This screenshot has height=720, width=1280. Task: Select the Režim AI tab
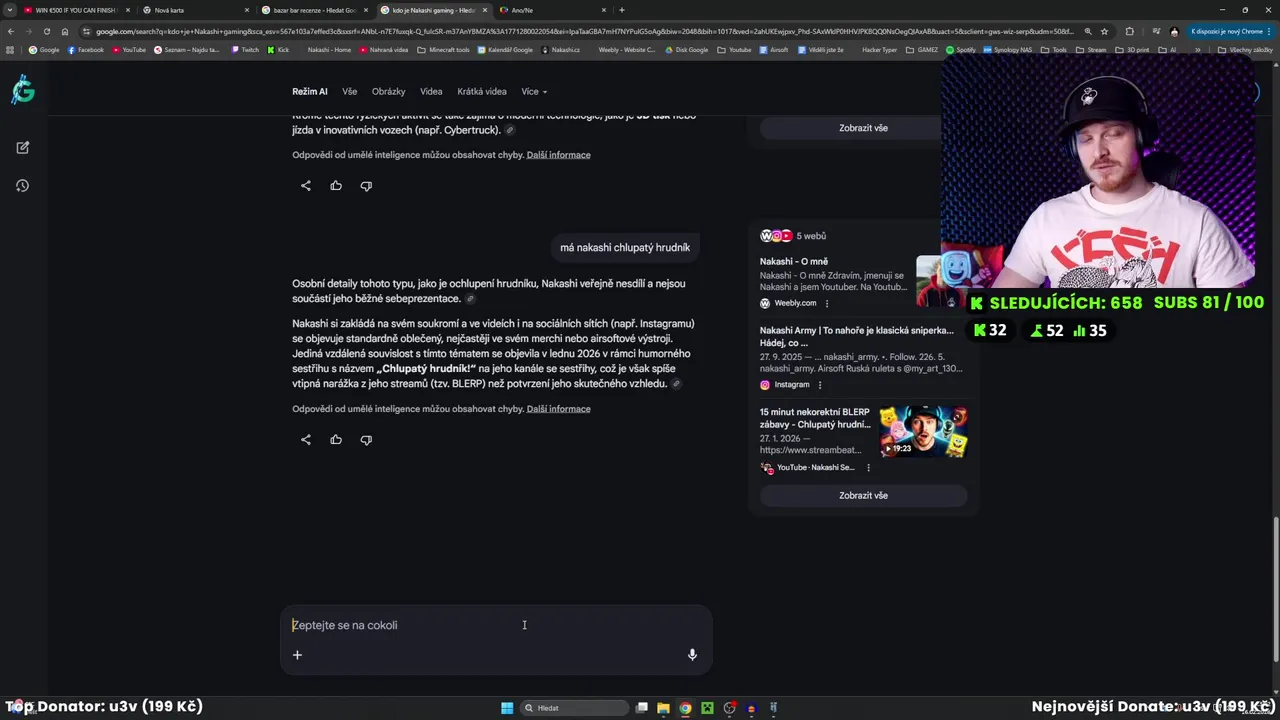[310, 91]
